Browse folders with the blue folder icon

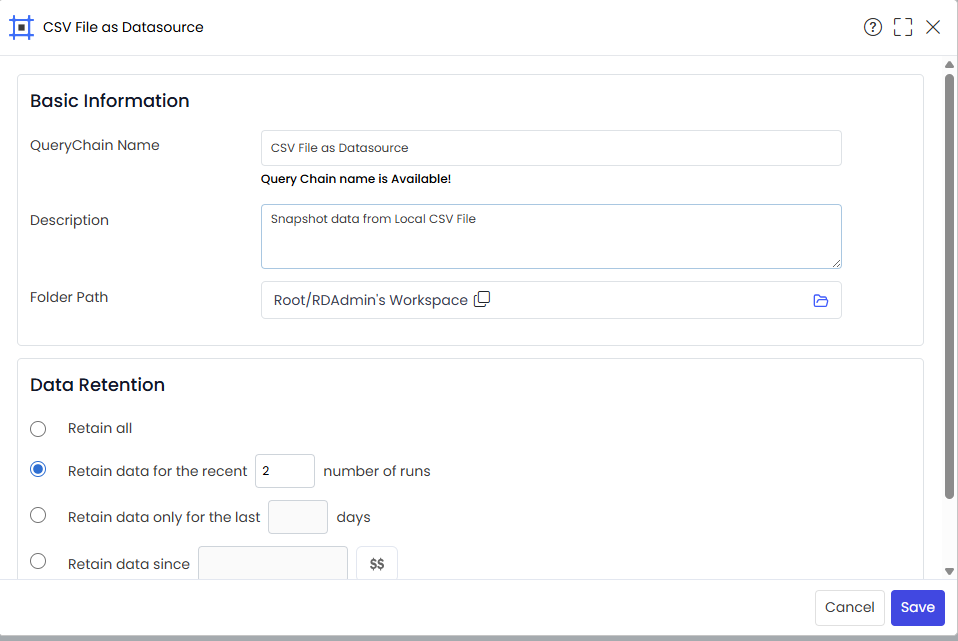pyautogui.click(x=821, y=300)
